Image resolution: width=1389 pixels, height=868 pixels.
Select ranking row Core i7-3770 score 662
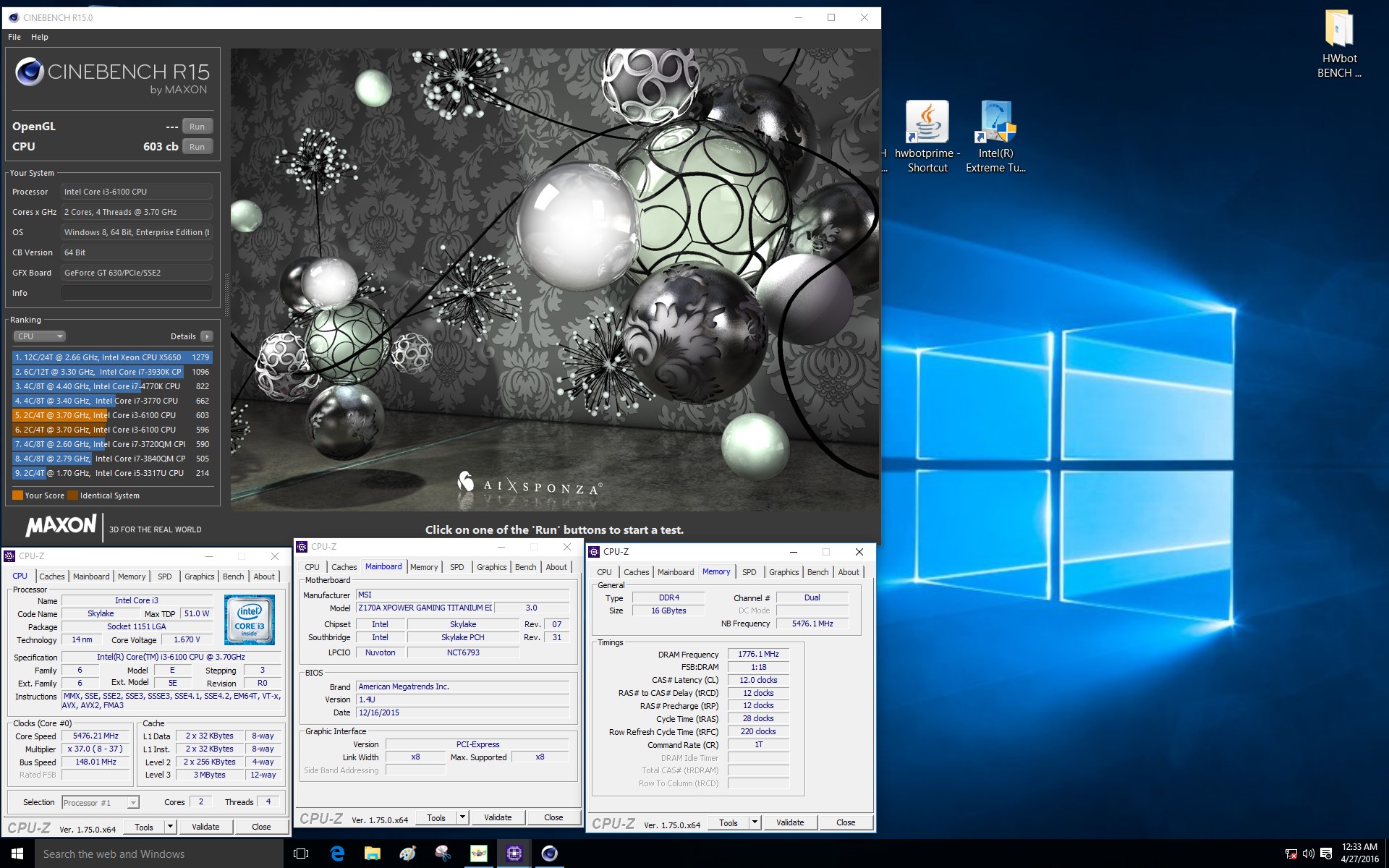click(x=112, y=401)
